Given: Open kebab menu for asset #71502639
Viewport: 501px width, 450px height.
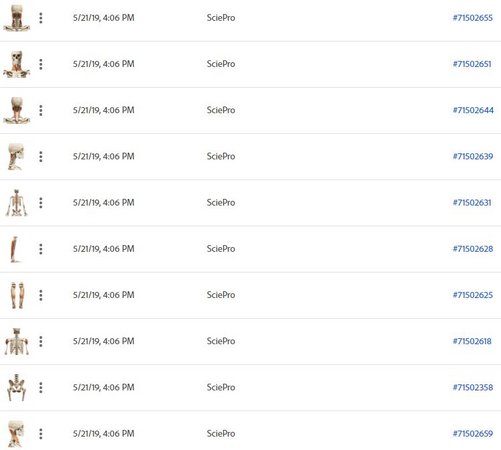Looking at the screenshot, I should [x=41, y=157].
